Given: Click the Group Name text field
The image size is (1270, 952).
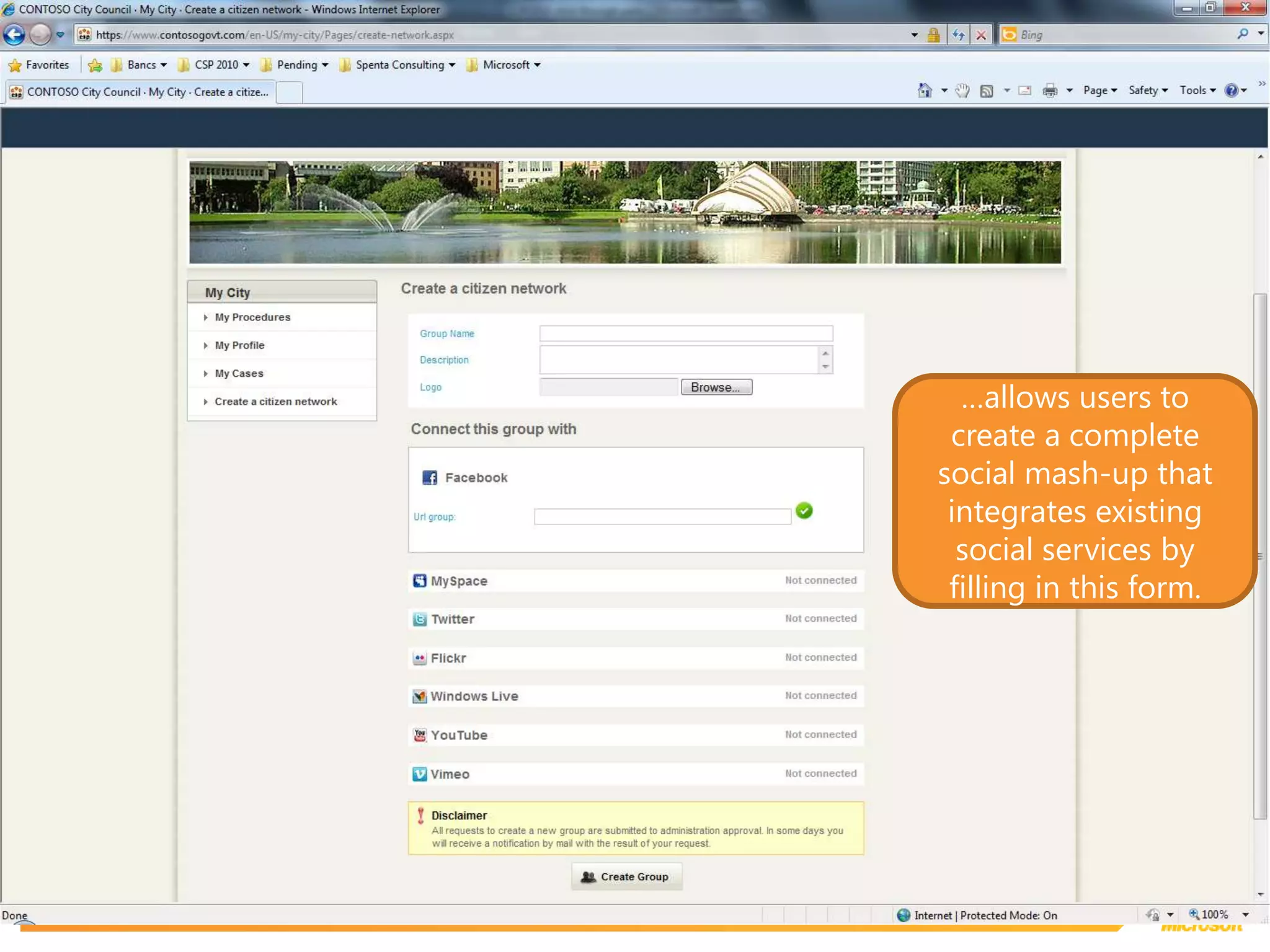Looking at the screenshot, I should [686, 333].
